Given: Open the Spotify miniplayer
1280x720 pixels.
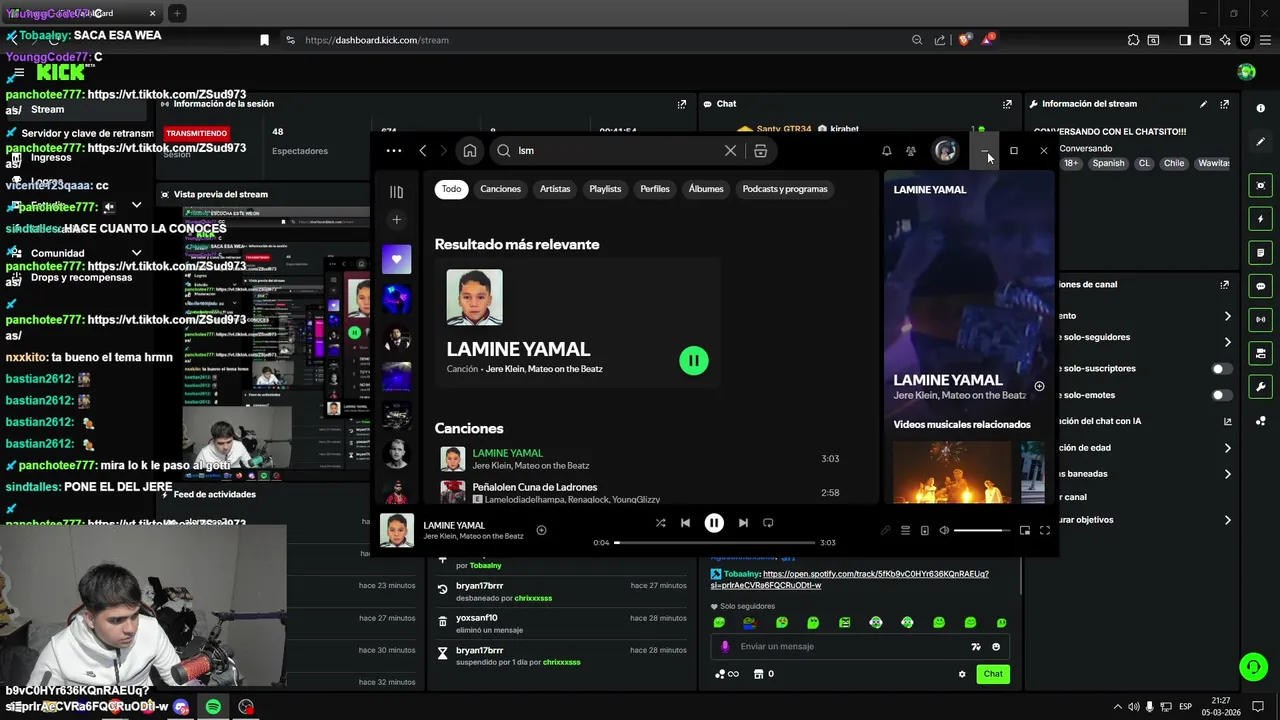Looking at the screenshot, I should [1025, 530].
